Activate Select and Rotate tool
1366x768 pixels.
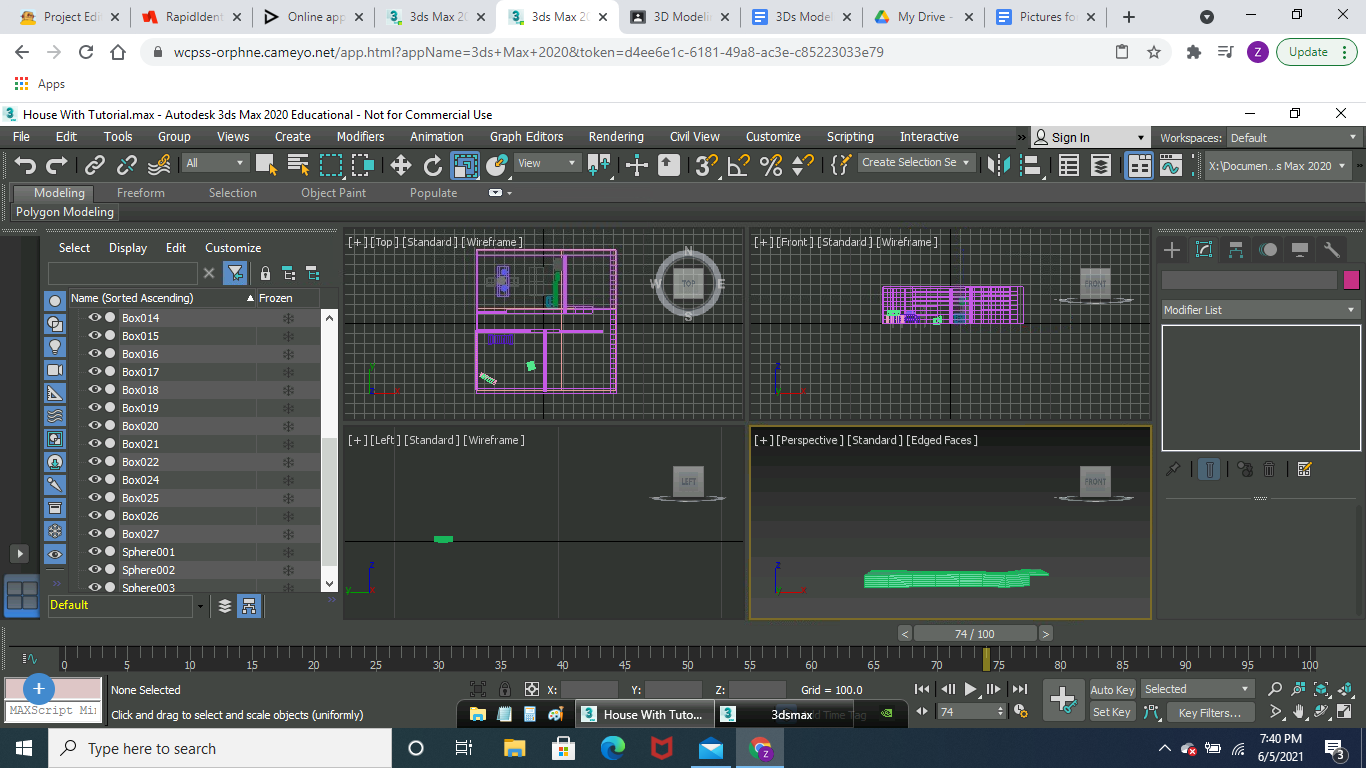tap(433, 165)
